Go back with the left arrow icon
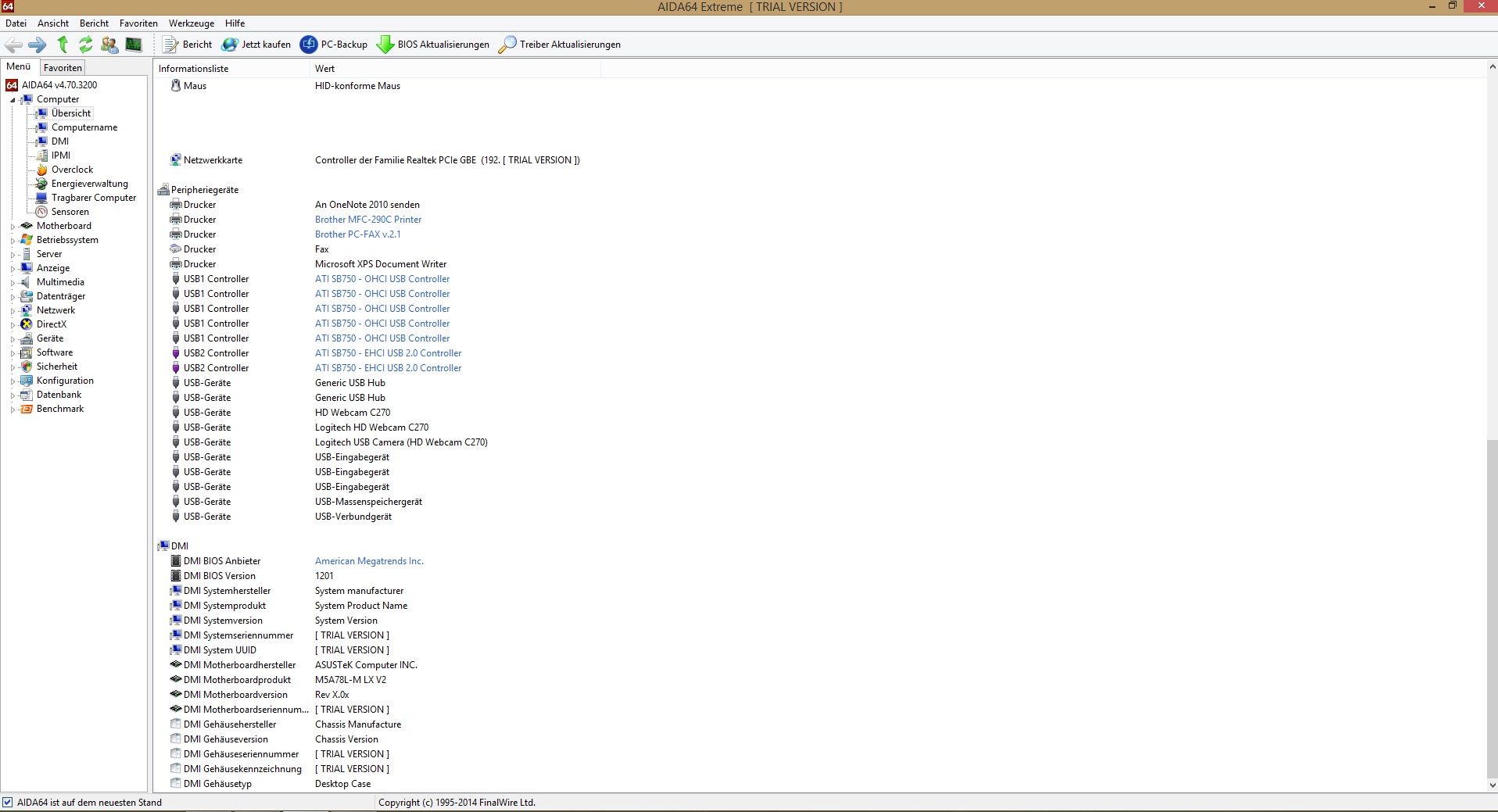This screenshot has width=1498, height=812. coord(14,45)
